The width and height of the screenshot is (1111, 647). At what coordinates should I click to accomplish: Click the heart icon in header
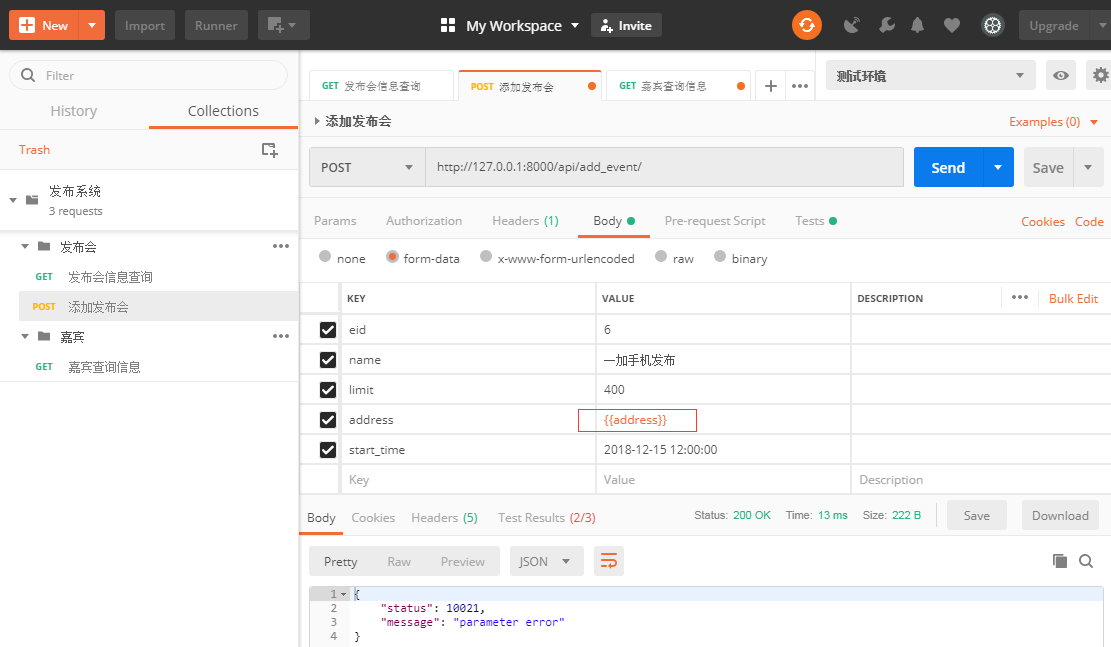click(x=952, y=26)
